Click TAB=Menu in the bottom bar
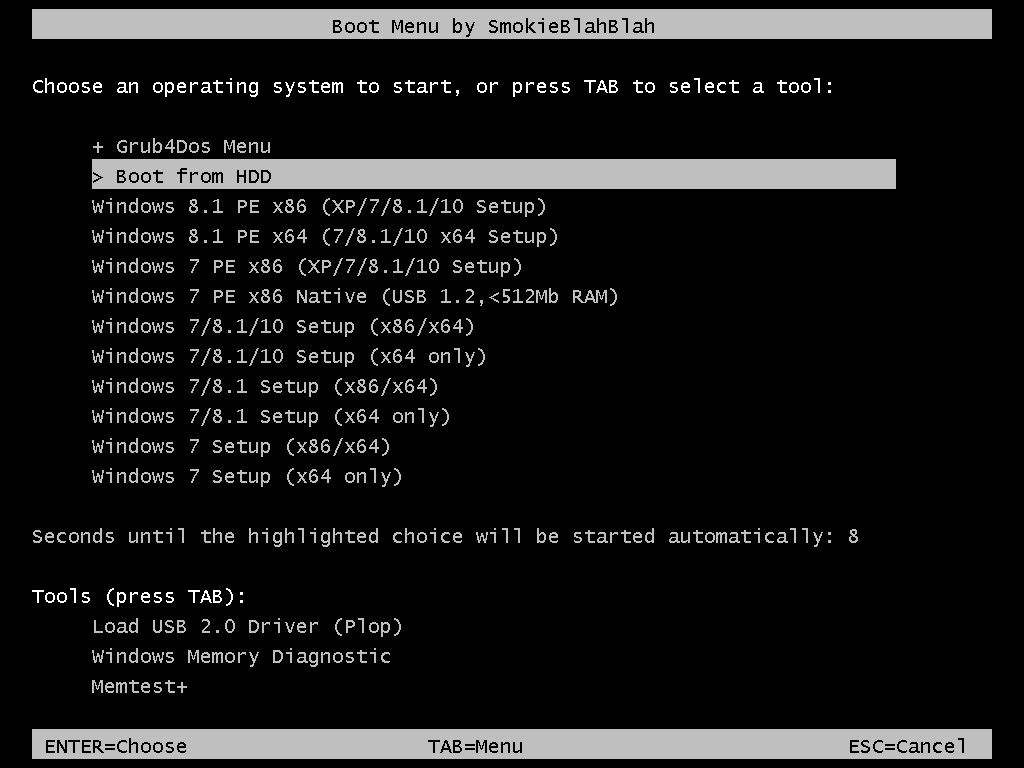This screenshot has width=1024, height=768. [x=475, y=746]
